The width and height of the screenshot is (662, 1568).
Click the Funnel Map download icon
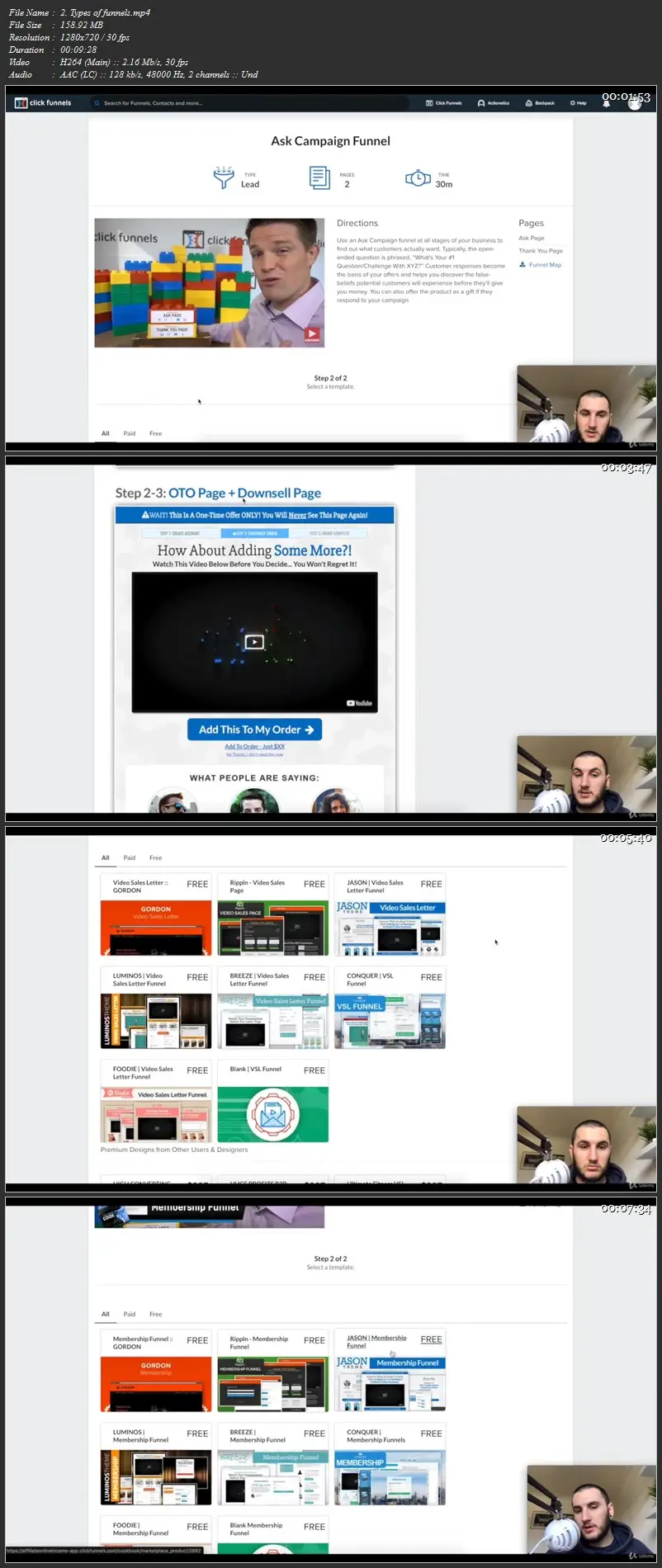[x=523, y=265]
